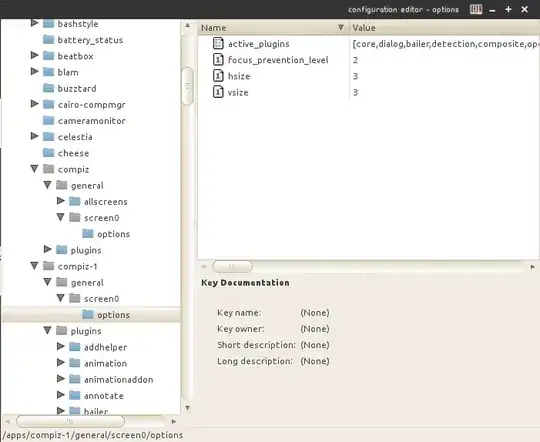Click the compiz-1 open-folder icon
This screenshot has width=540, height=442.
click(x=49, y=266)
